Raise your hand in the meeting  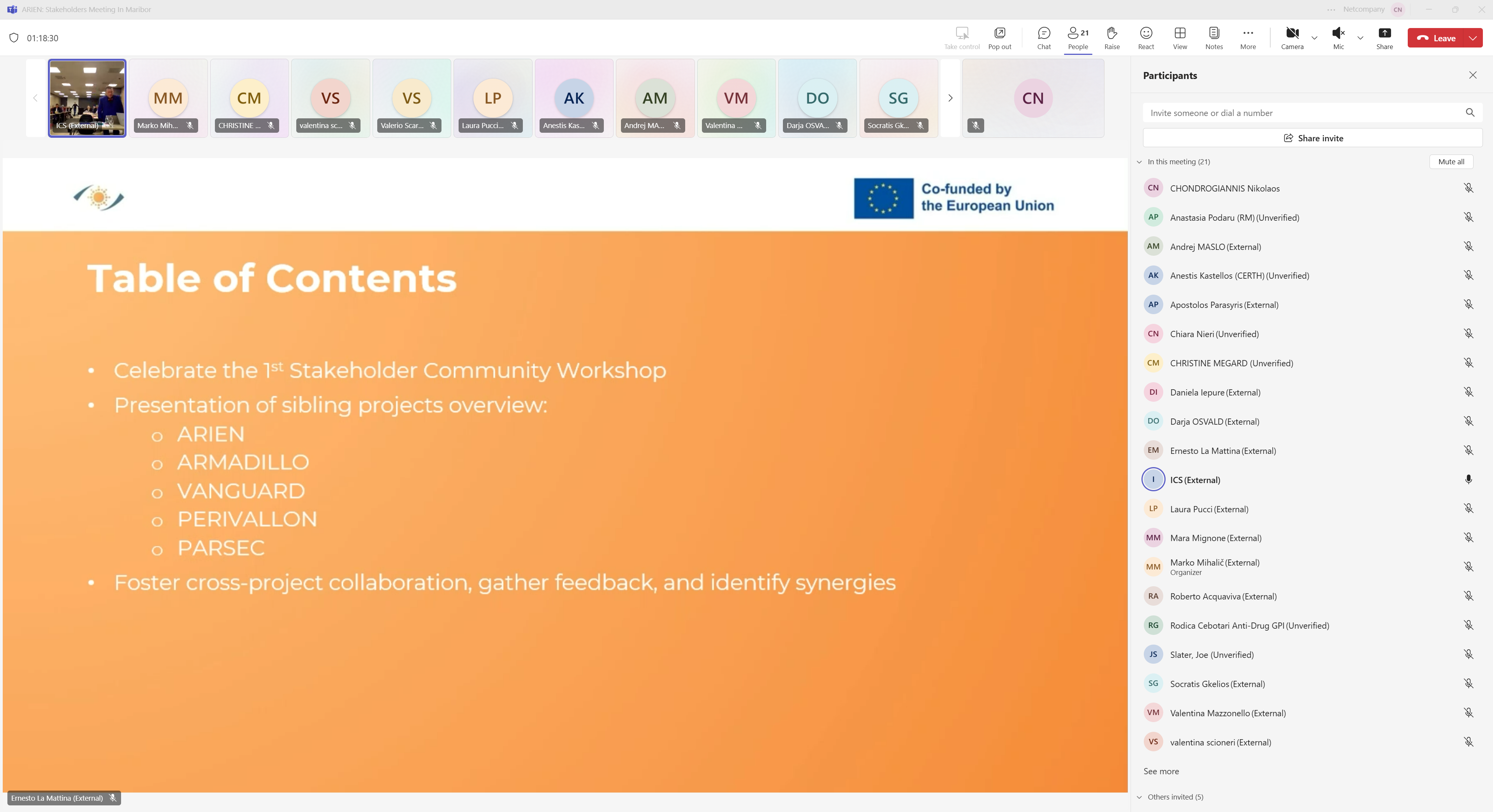point(1111,38)
